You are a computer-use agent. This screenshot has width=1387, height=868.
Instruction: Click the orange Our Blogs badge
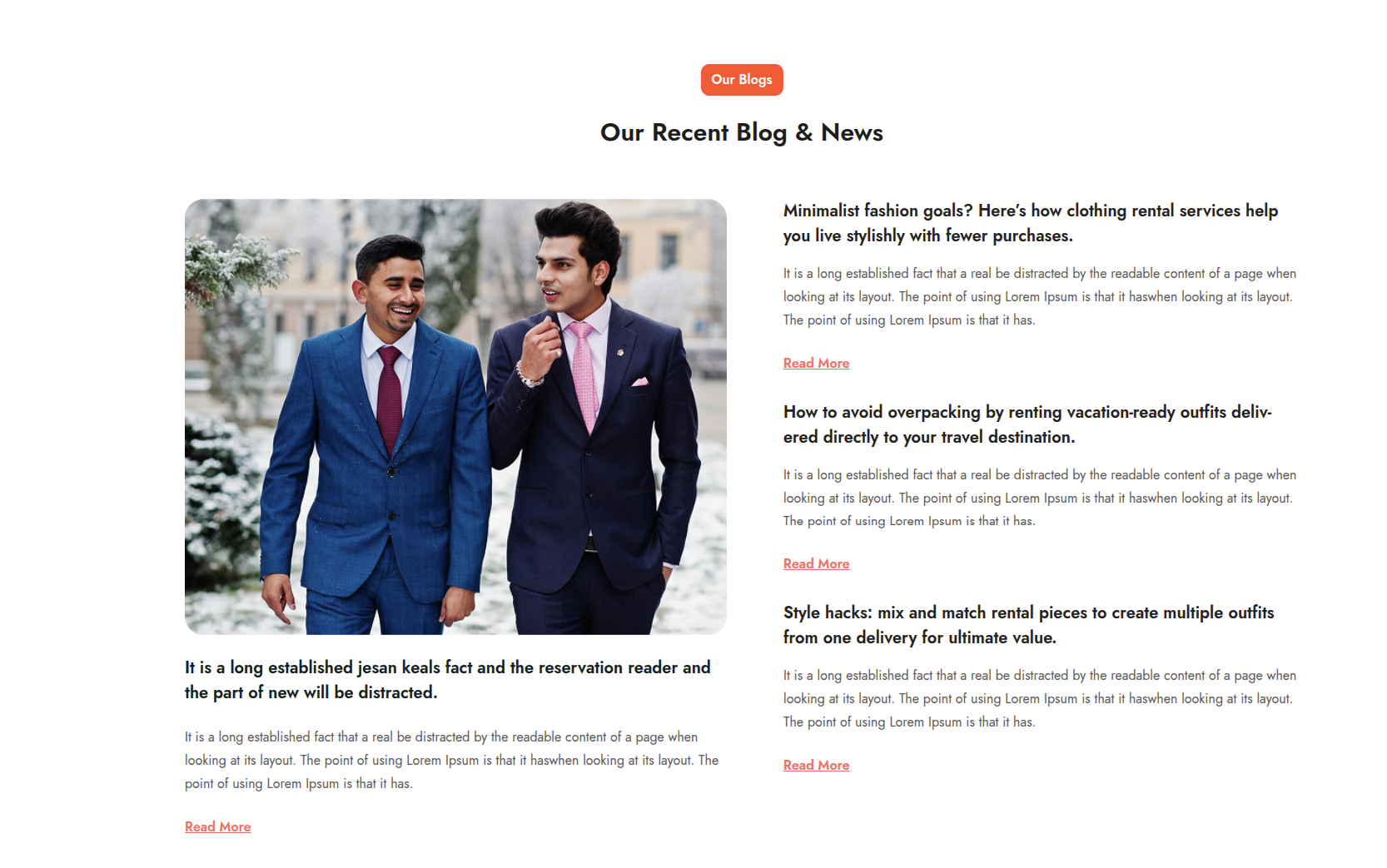click(741, 80)
